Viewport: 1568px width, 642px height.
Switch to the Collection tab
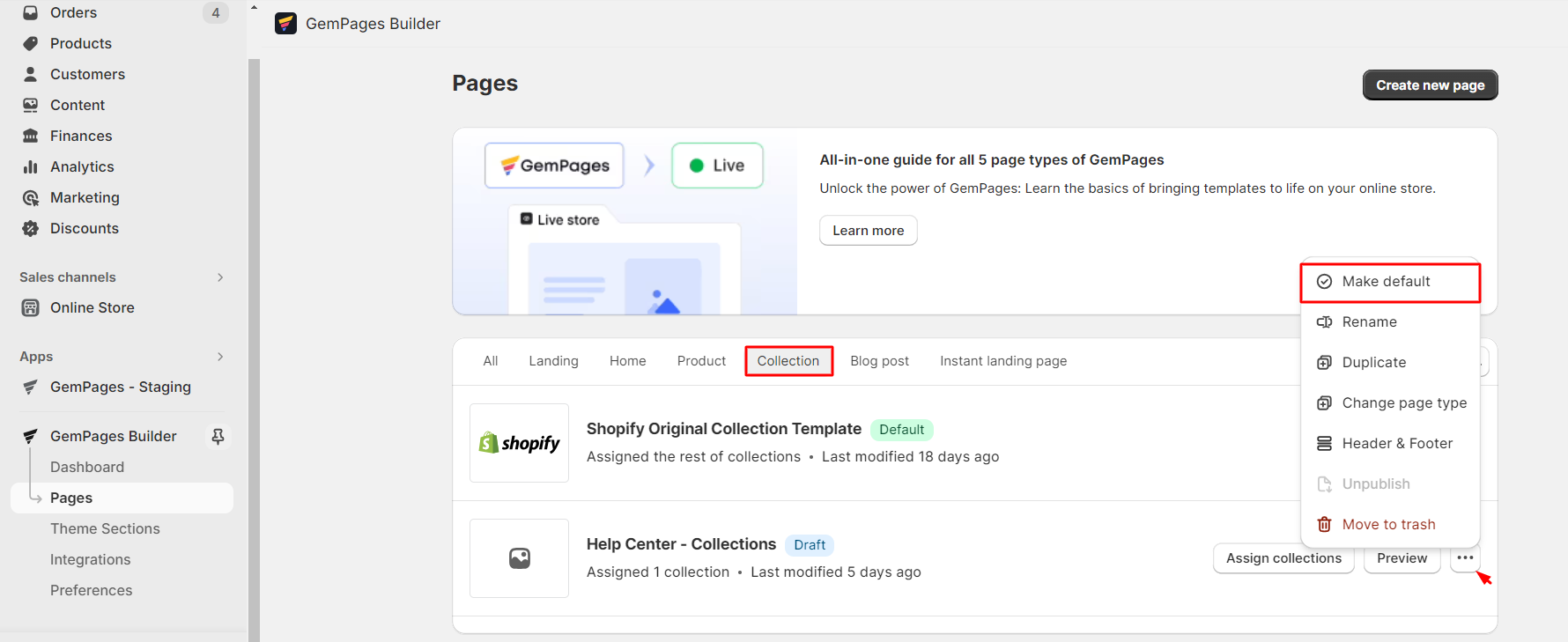point(788,361)
